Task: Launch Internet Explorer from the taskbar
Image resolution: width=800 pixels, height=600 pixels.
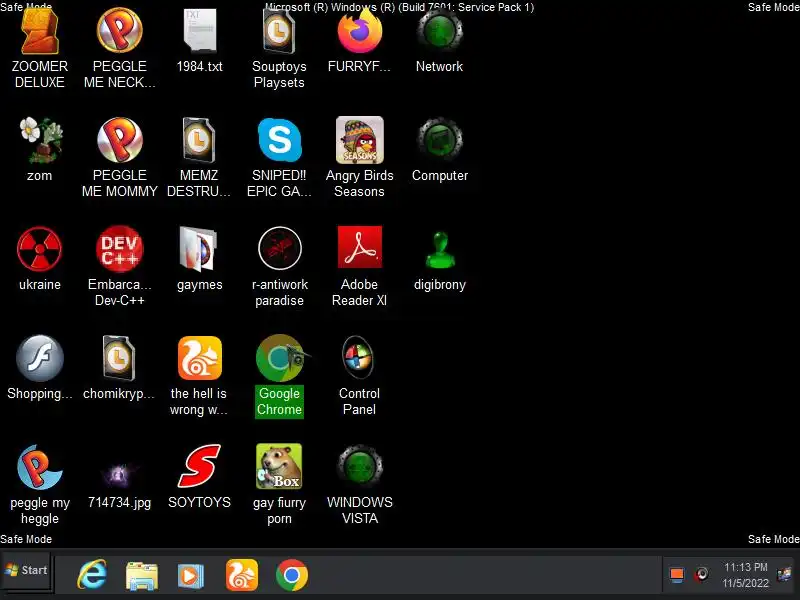Action: pos(92,575)
